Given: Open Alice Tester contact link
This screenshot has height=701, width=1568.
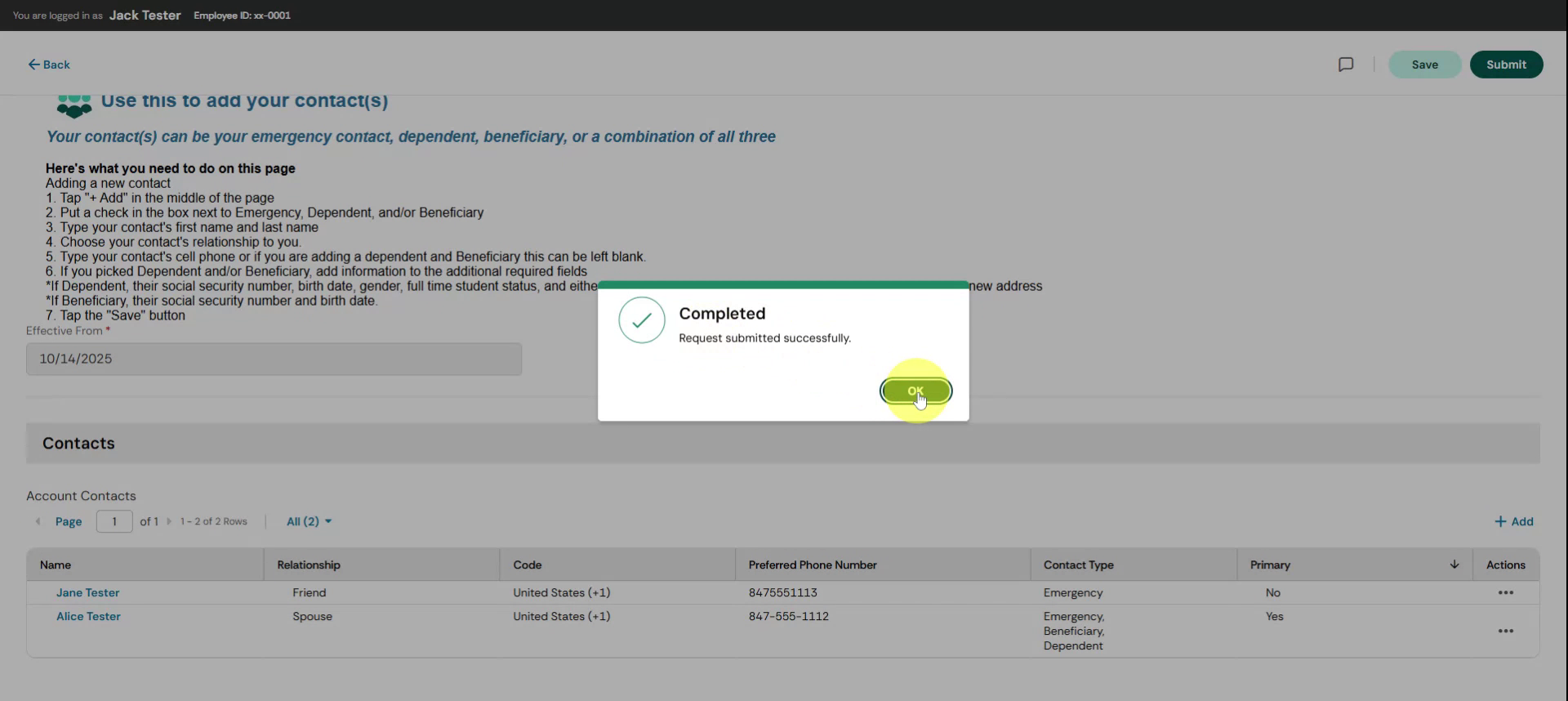Looking at the screenshot, I should click(x=88, y=616).
